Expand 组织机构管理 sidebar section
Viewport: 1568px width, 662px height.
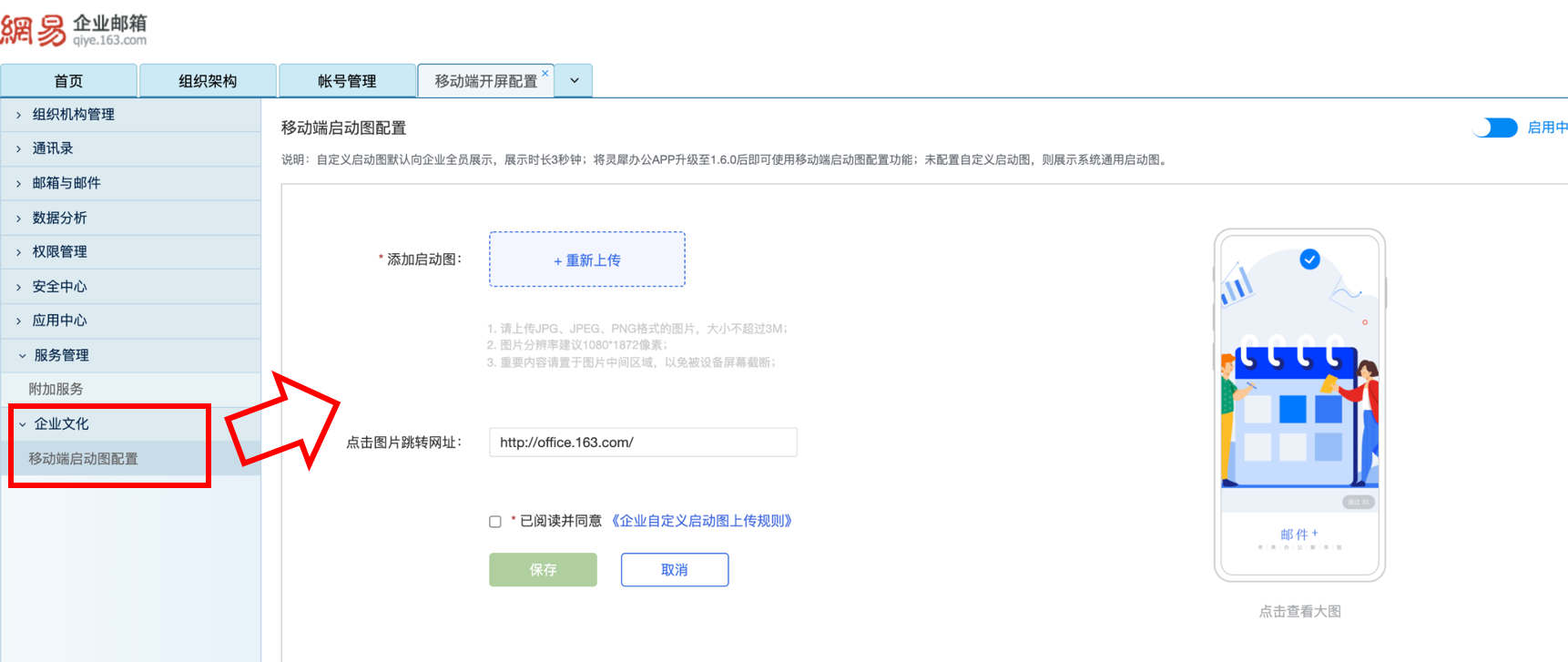click(73, 115)
